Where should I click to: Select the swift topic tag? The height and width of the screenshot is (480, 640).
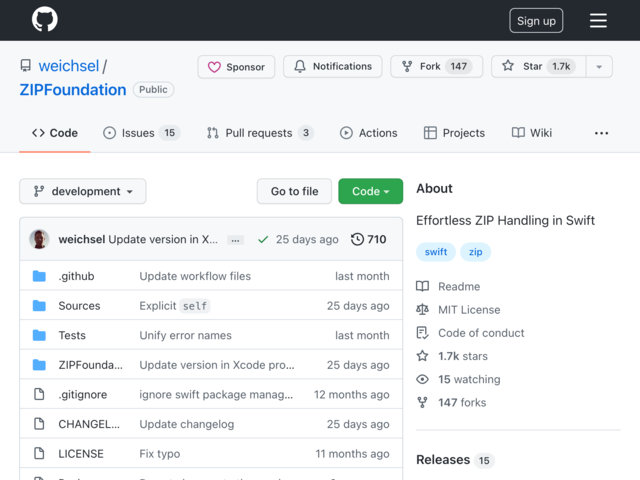tap(436, 252)
